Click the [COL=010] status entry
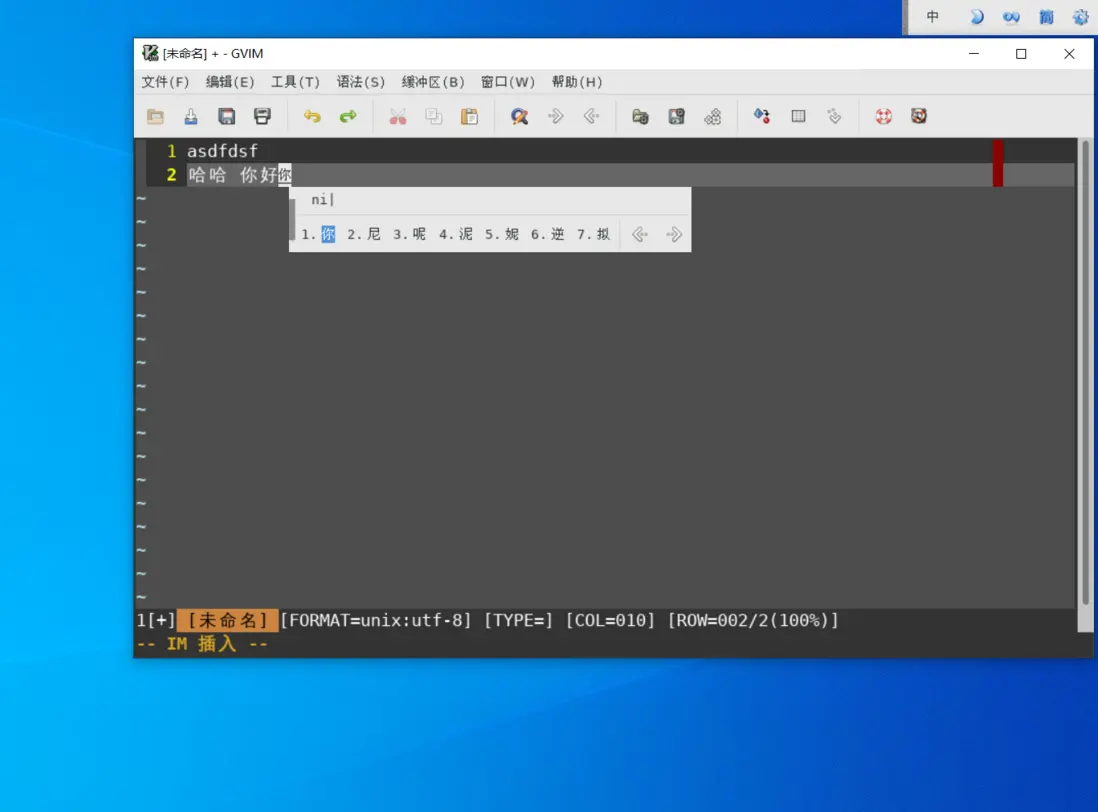Image resolution: width=1098 pixels, height=812 pixels. click(610, 620)
